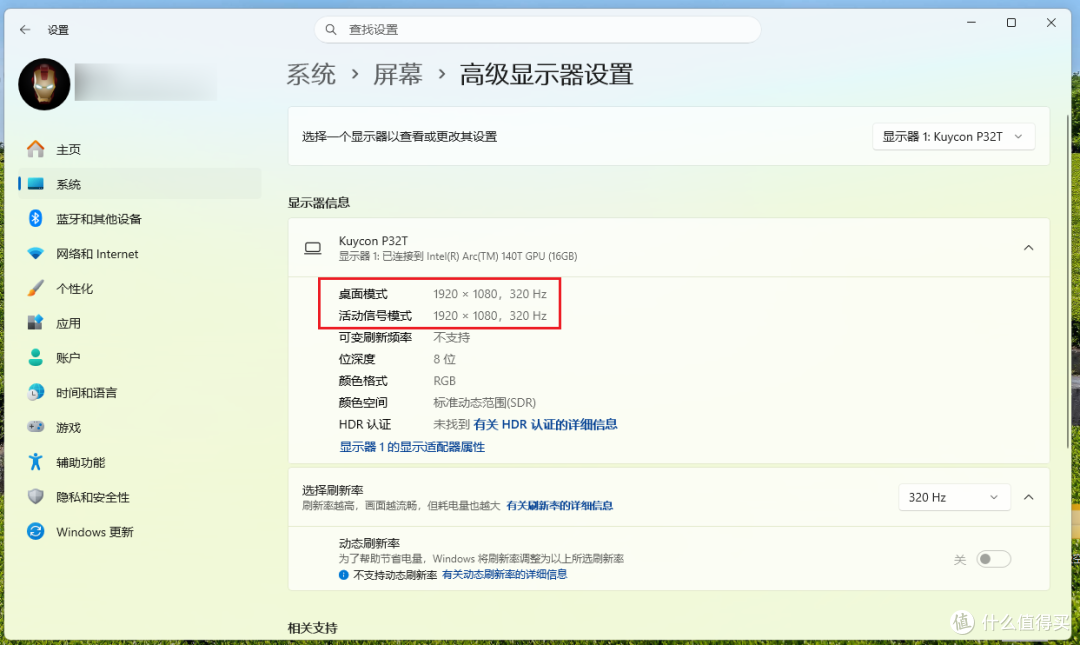1080x645 pixels.
Task: Open 有关刷新率的详细信息 link
Action: pos(559,505)
